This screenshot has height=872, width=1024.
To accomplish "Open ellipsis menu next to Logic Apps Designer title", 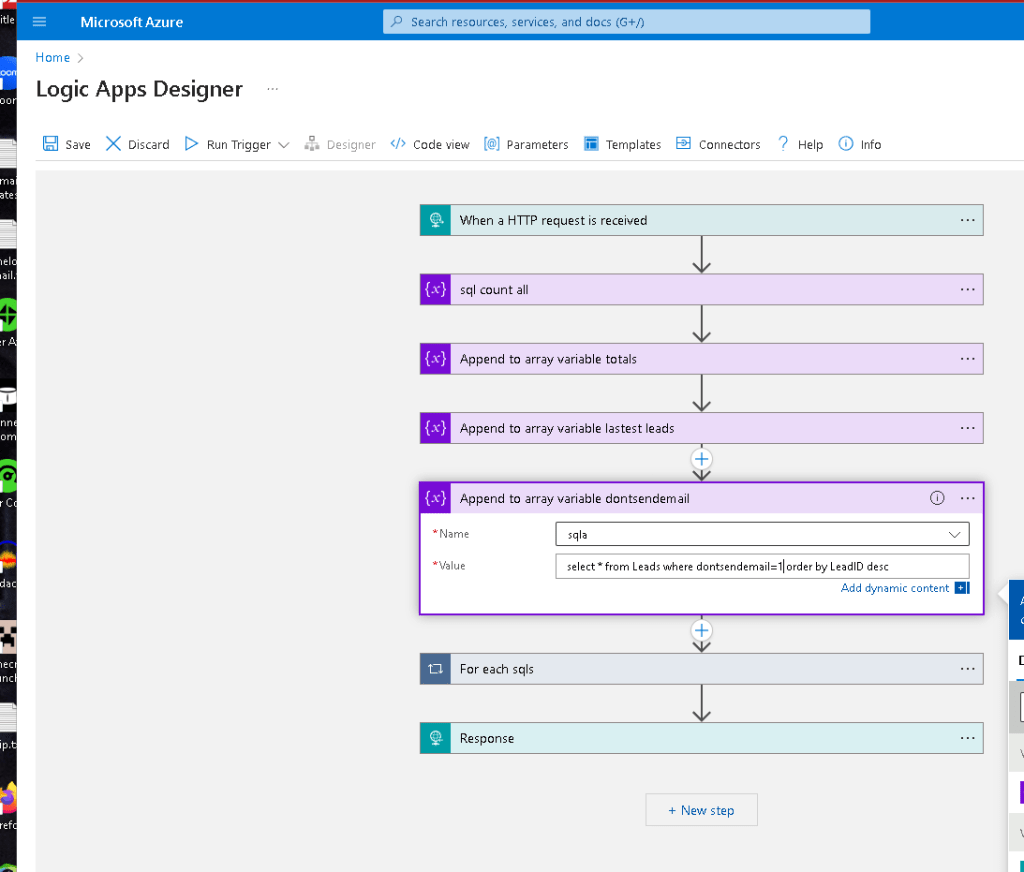I will (x=272, y=89).
